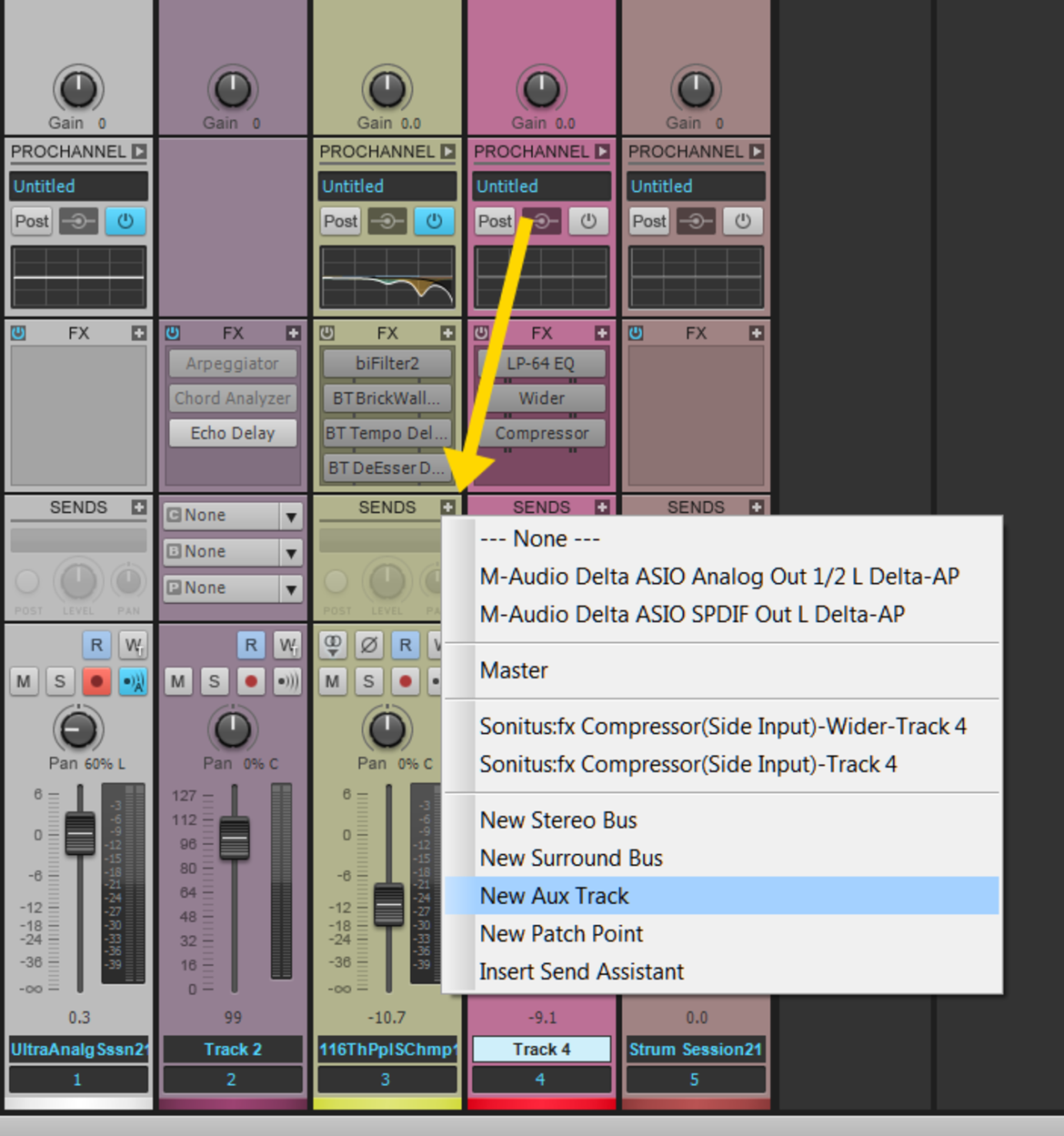The width and height of the screenshot is (1064, 1136).
Task: Add a send on track 1 SENDS section
Action: [x=138, y=508]
